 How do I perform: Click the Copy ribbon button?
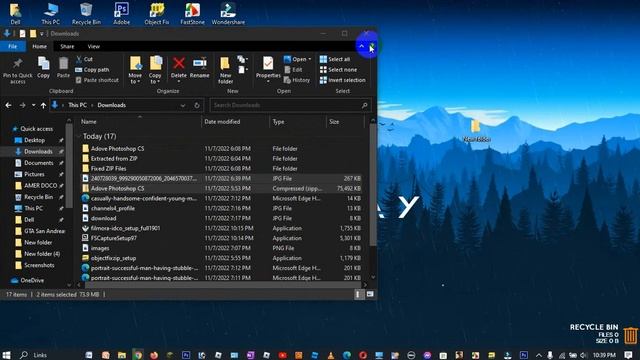click(x=43, y=67)
